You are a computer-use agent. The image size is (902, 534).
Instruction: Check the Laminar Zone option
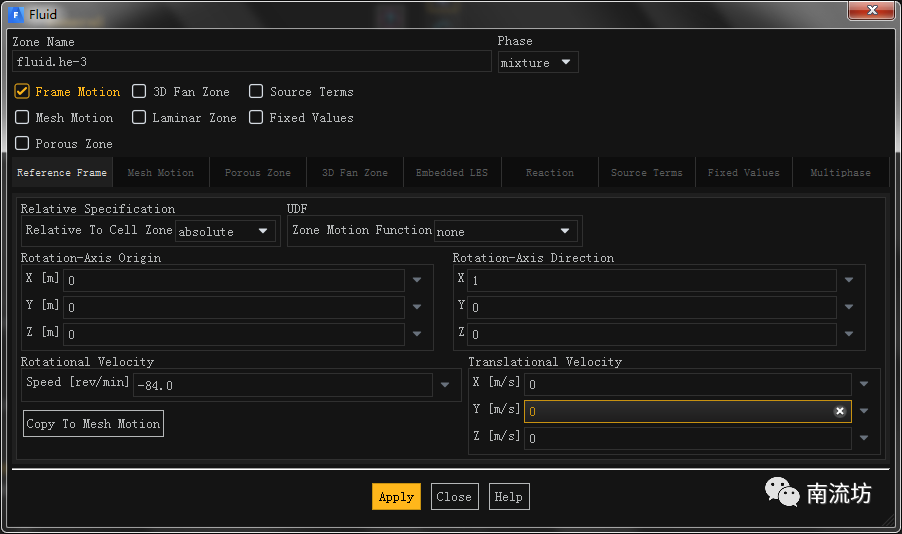point(140,118)
